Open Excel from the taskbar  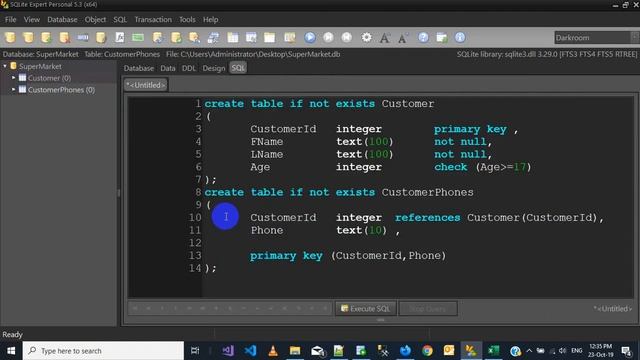click(x=493, y=351)
